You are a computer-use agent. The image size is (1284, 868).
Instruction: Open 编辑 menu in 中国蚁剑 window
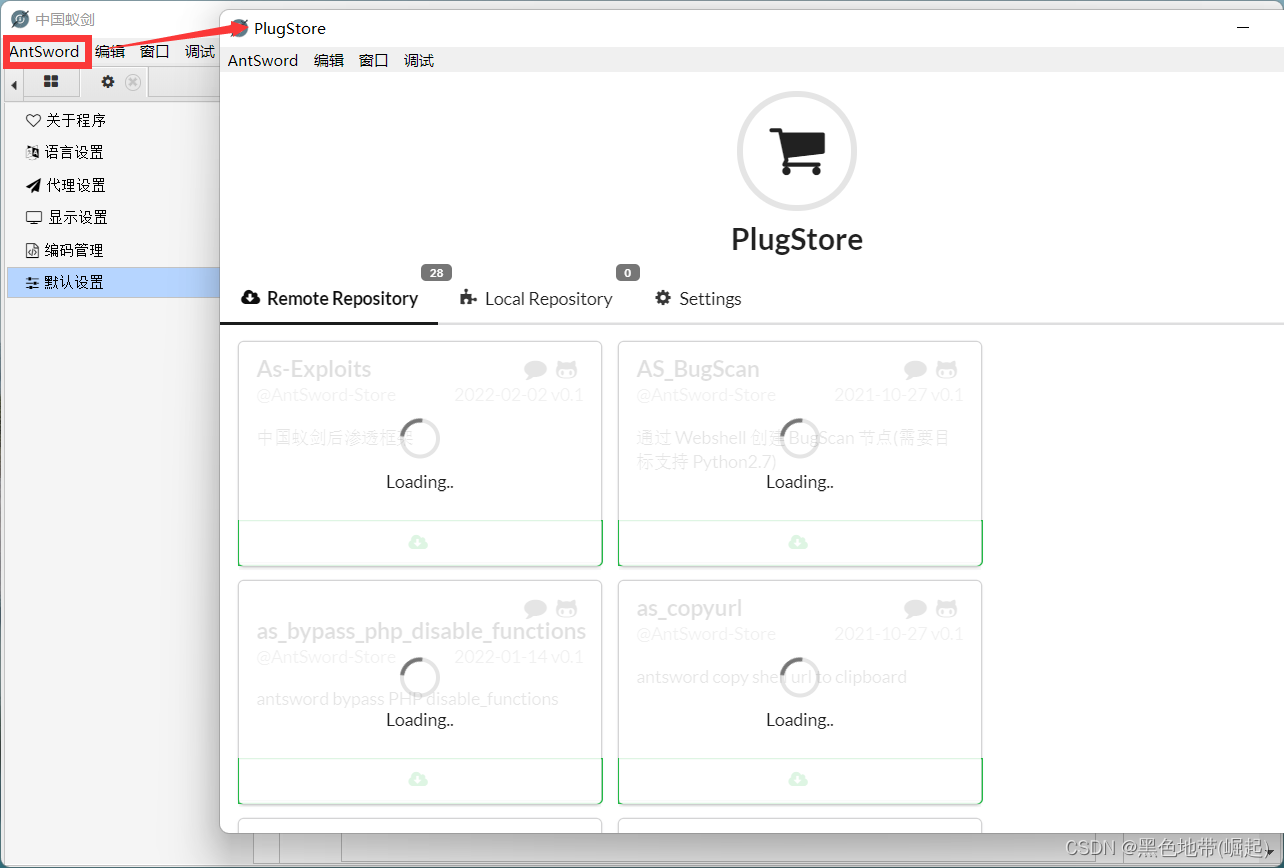110,51
